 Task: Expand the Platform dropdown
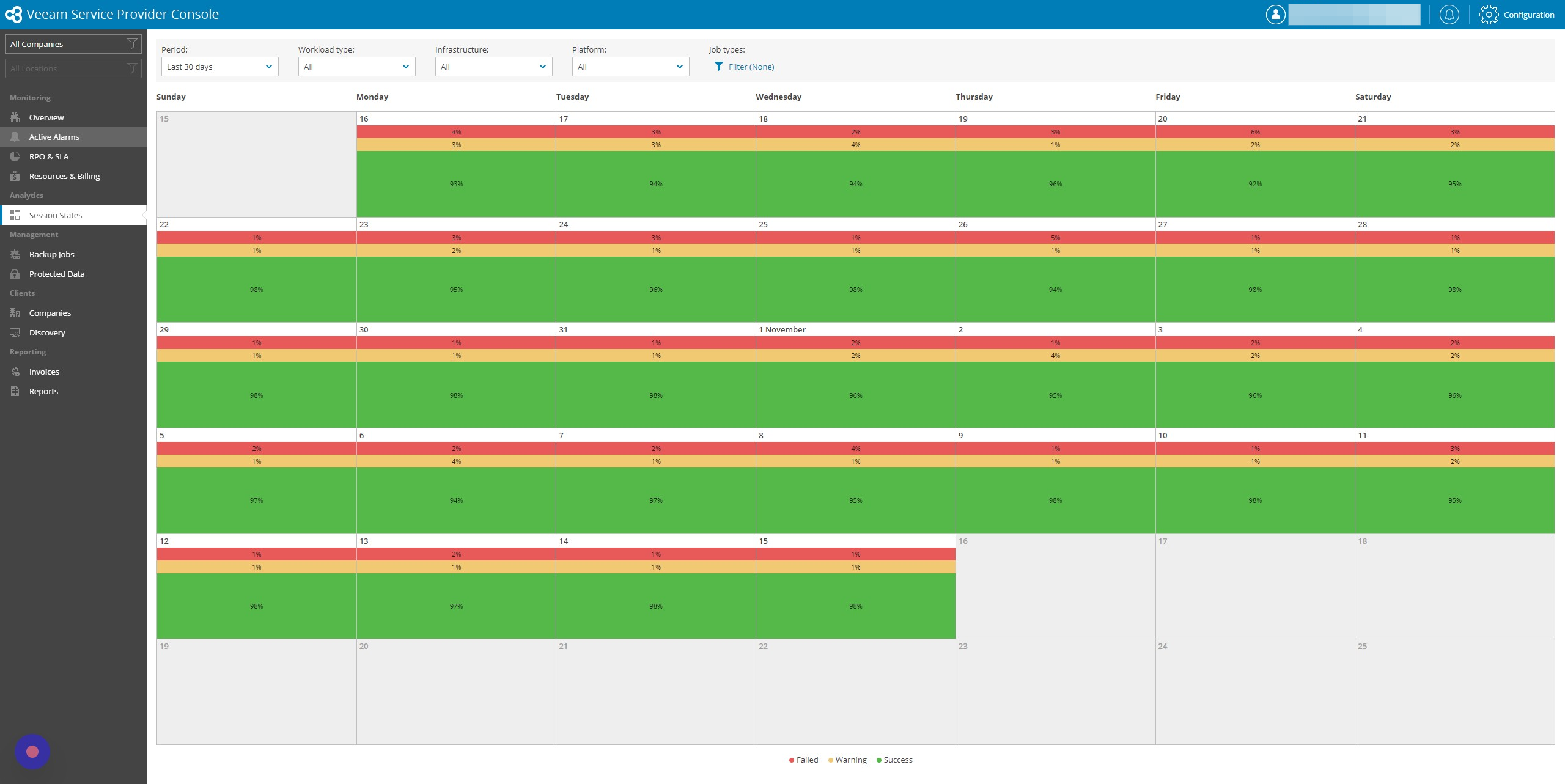(x=630, y=67)
